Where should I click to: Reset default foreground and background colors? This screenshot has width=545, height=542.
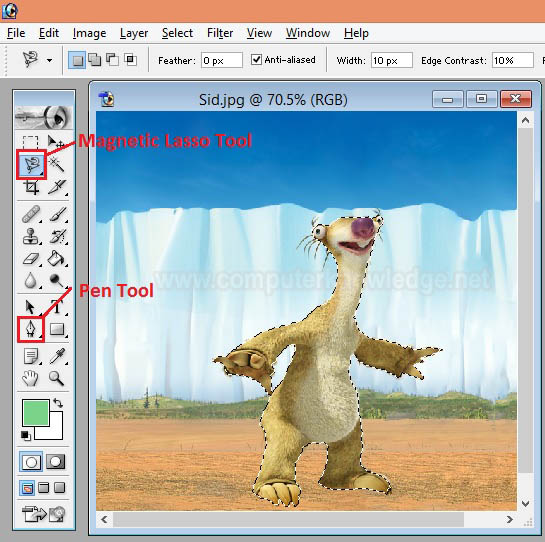point(26,435)
